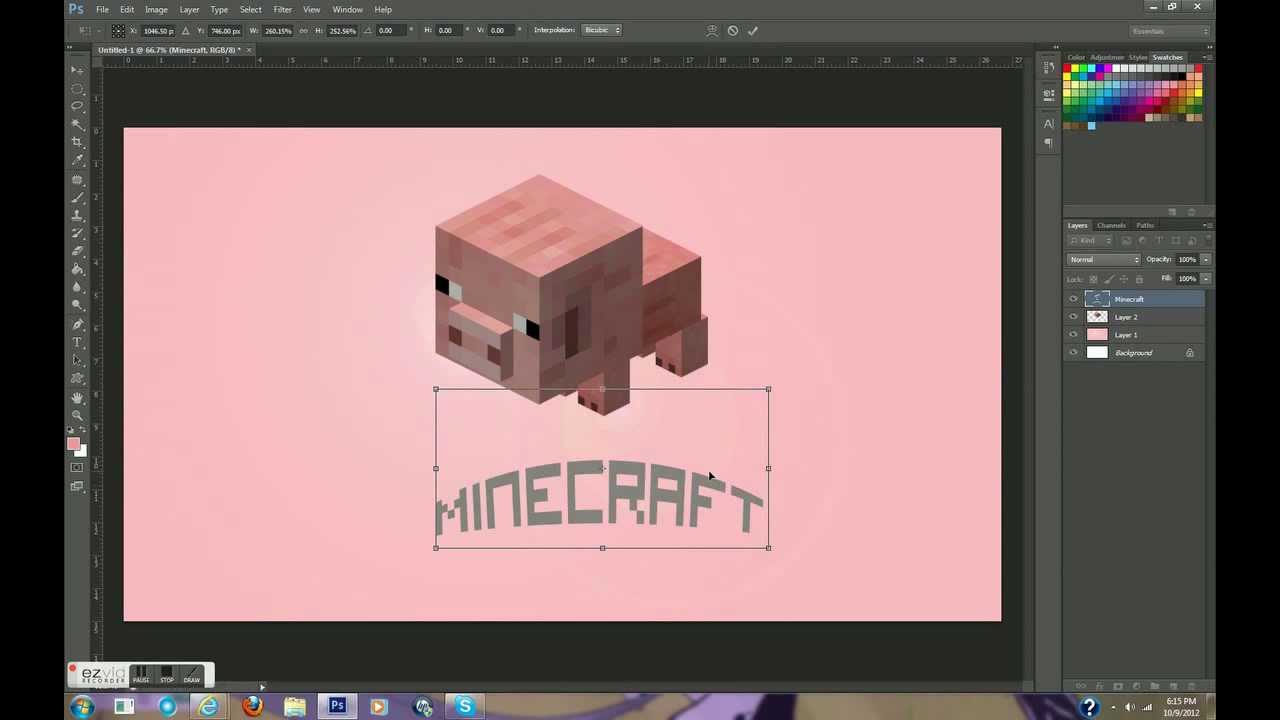The width and height of the screenshot is (1280, 720).
Task: Toggle Quick Mask mode
Action: [77, 467]
